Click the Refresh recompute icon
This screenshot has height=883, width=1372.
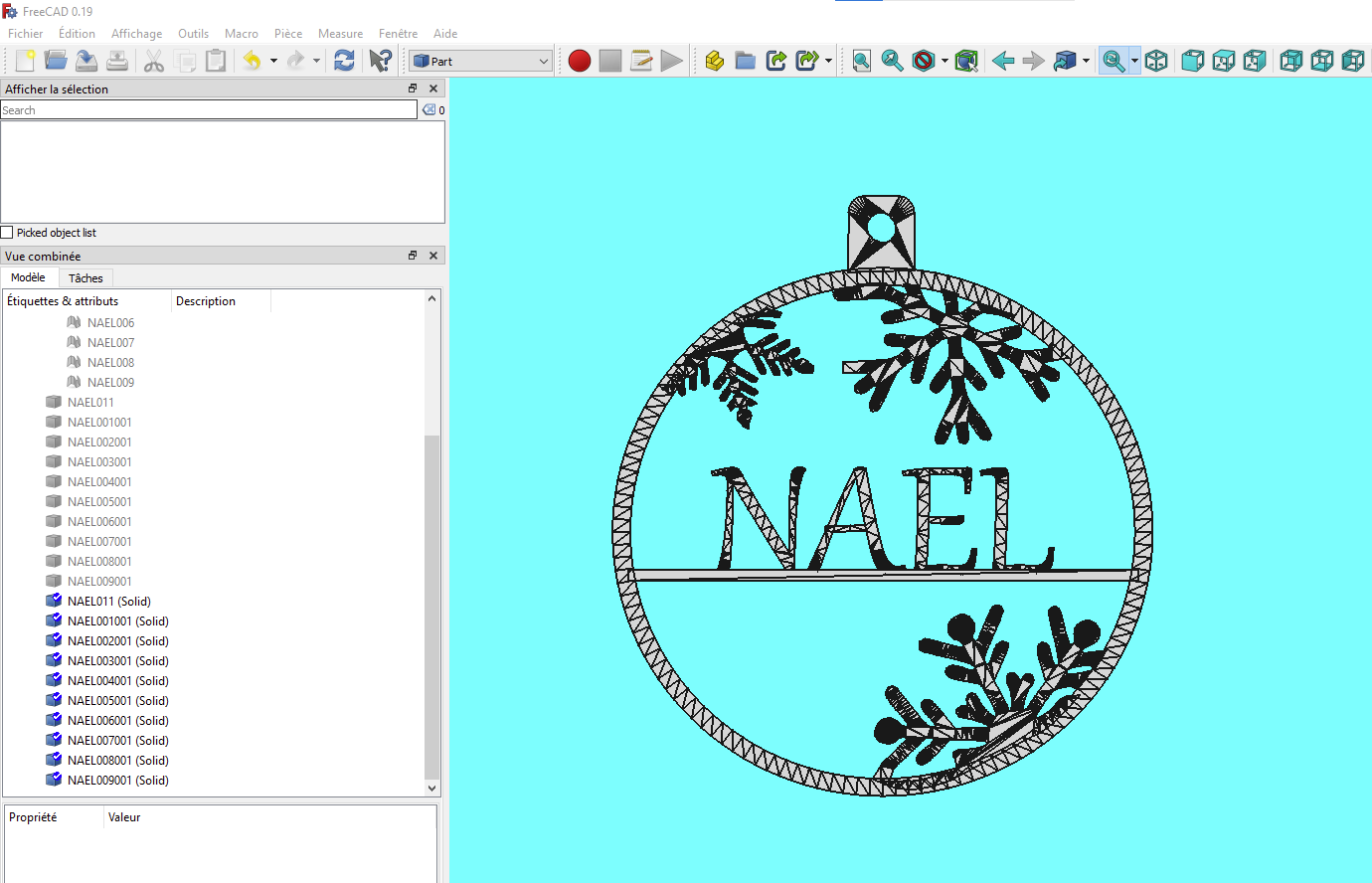[344, 61]
